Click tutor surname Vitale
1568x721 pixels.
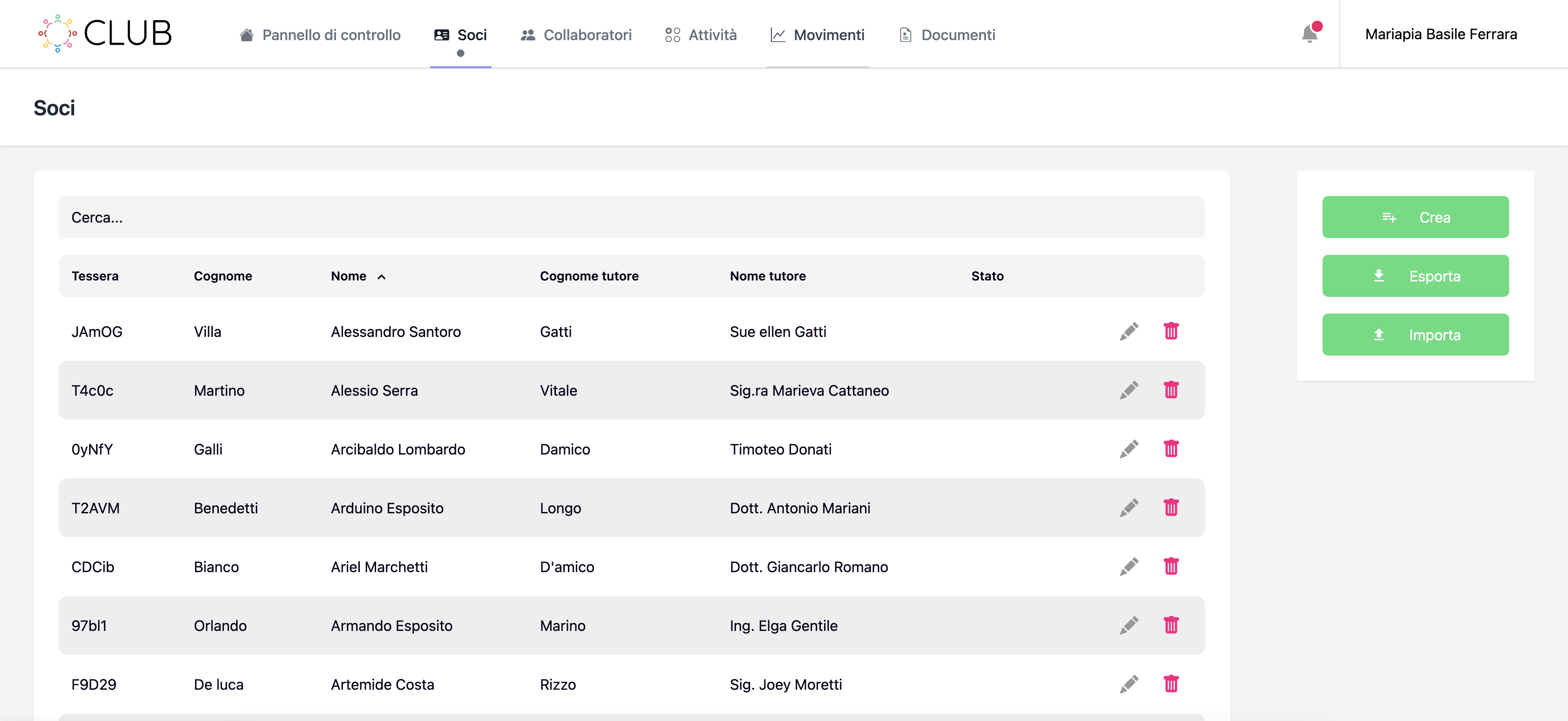(558, 390)
